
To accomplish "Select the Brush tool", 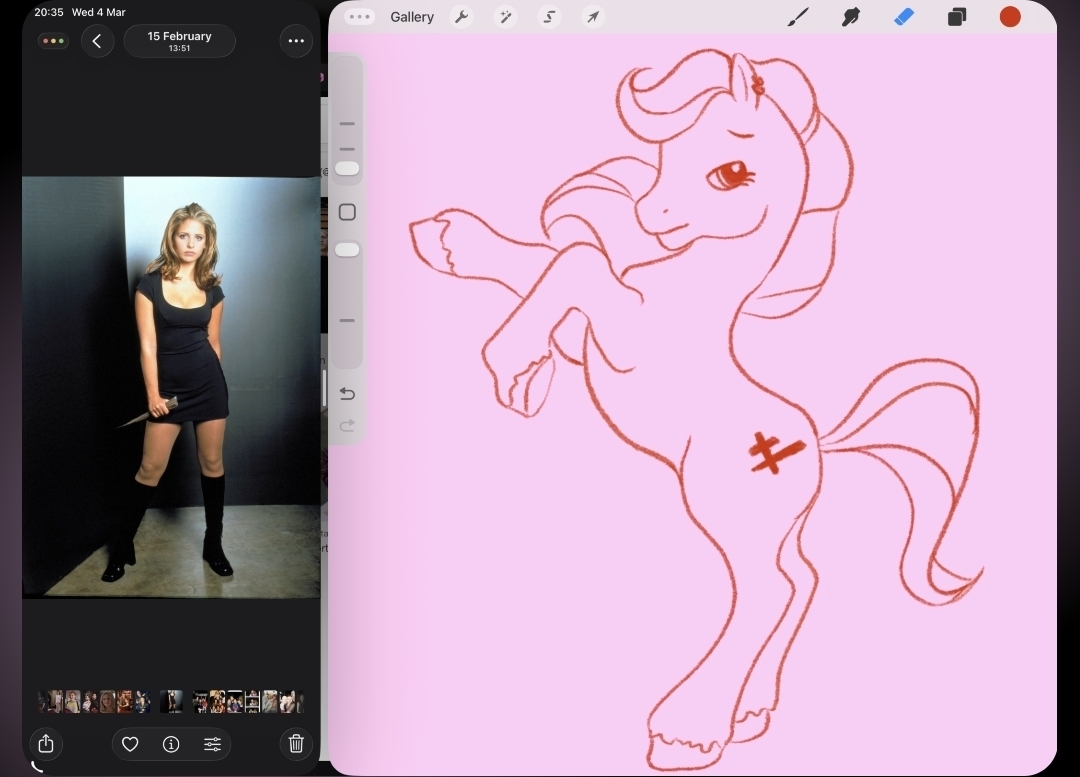I will tap(798, 17).
